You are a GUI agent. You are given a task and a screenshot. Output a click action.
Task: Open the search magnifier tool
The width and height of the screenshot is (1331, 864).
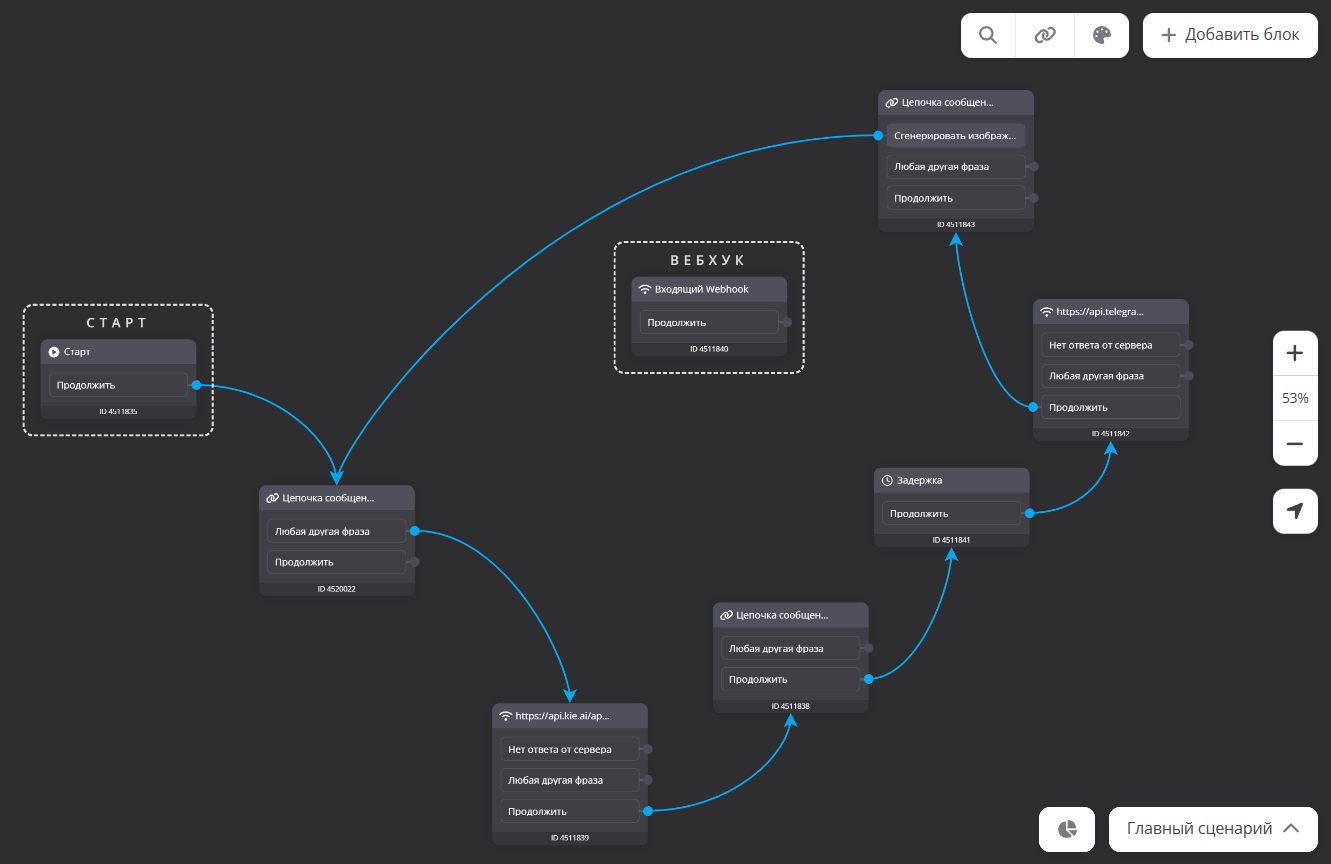click(x=988, y=35)
